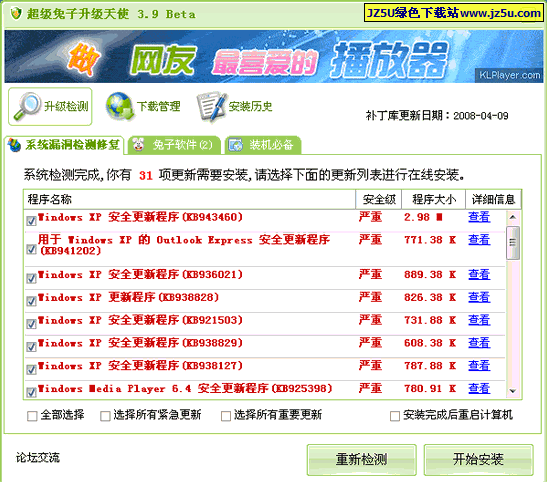
Task: Click the row Windows XP 安全更新程序 (KB921503)
Action: point(264,324)
